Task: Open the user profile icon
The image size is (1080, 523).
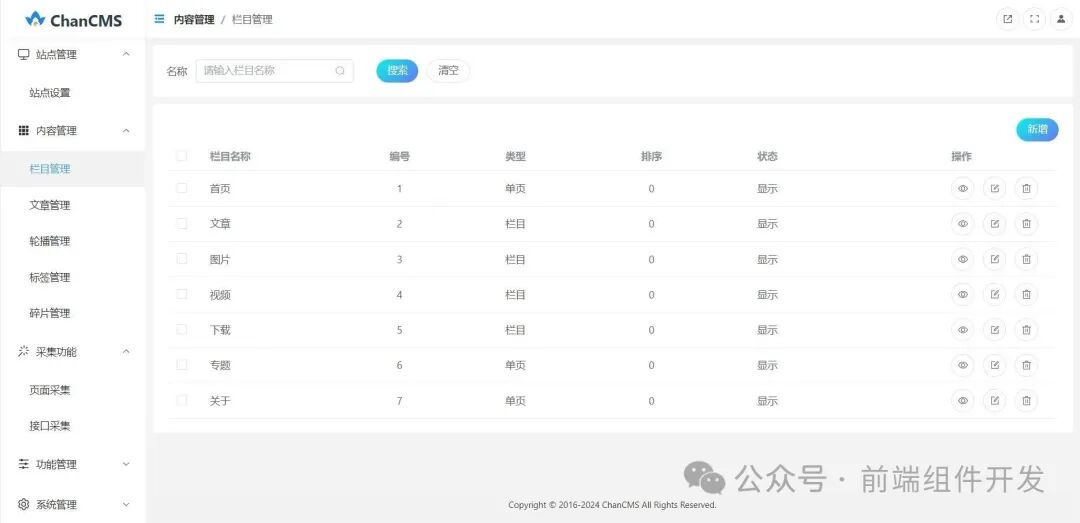Action: [x=1061, y=19]
